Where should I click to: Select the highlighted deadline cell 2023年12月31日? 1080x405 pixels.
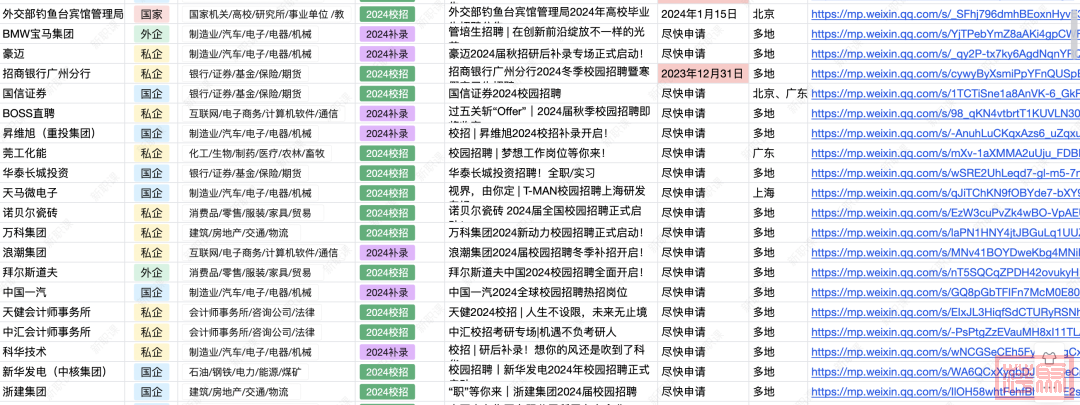[703, 73]
